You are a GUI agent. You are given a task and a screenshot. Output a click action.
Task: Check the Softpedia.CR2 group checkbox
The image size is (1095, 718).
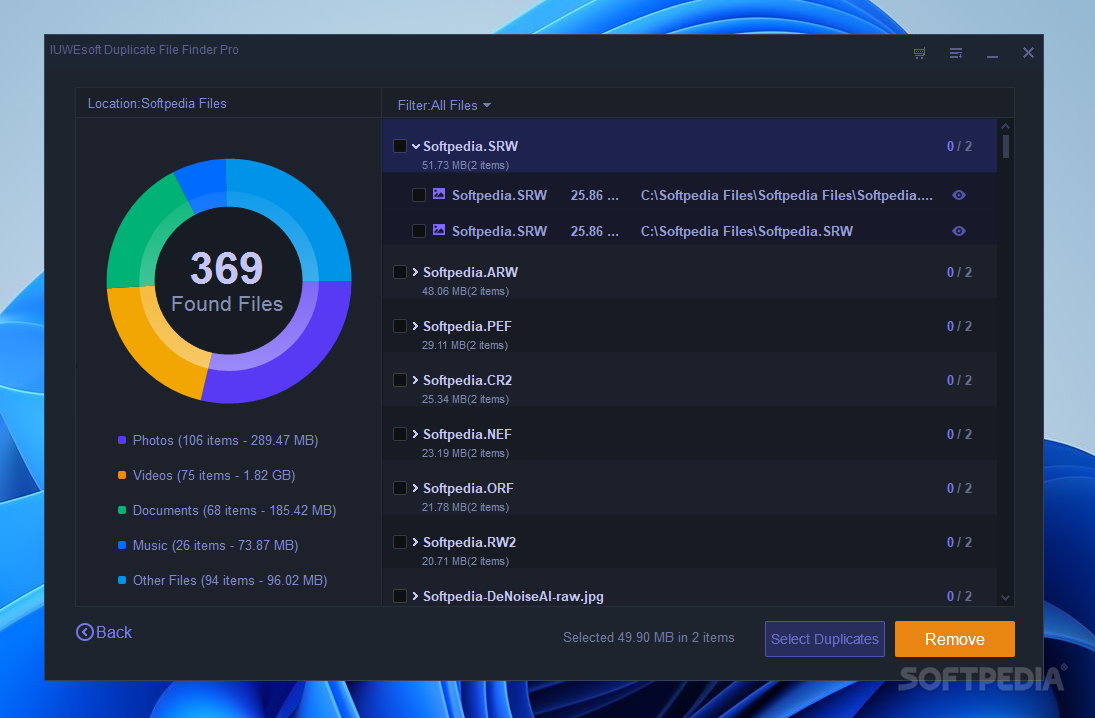(x=400, y=380)
